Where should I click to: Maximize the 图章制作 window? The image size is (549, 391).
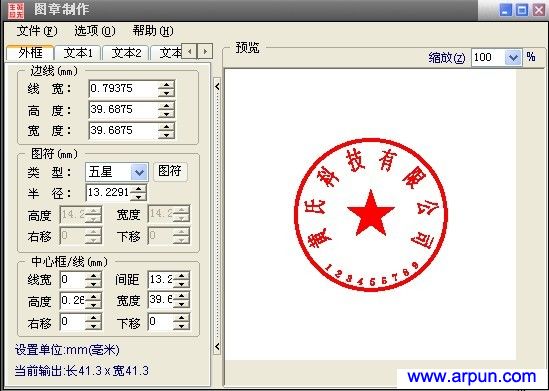click(x=522, y=10)
